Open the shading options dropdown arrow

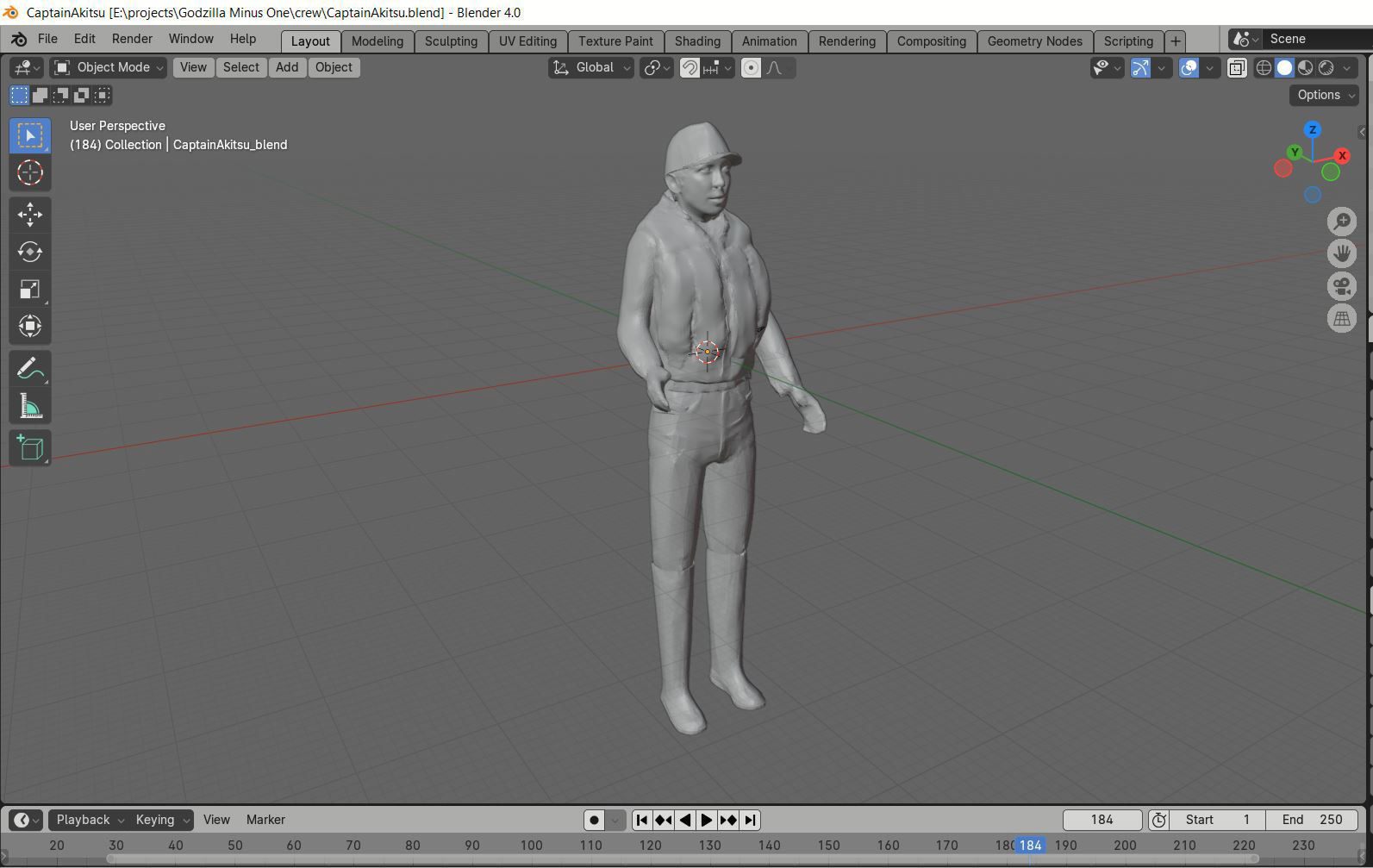(1347, 67)
